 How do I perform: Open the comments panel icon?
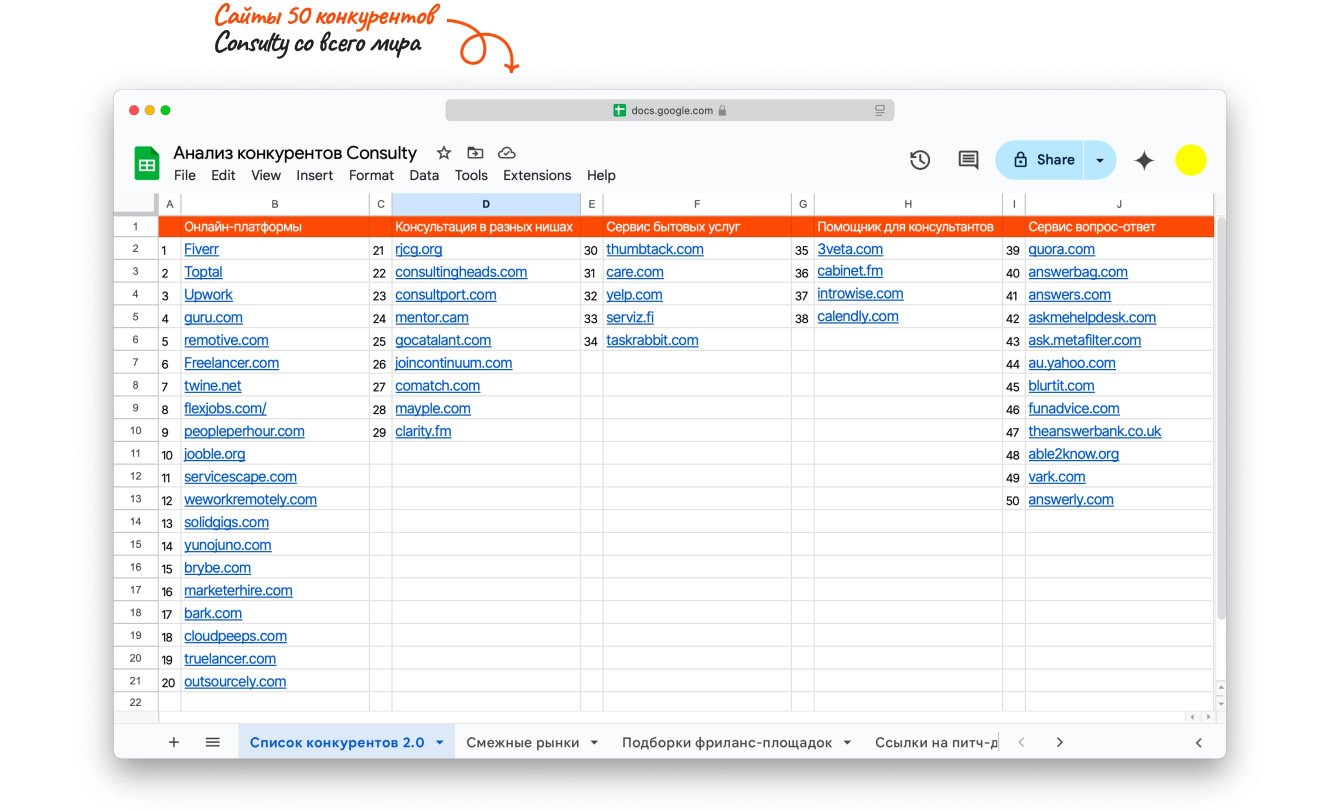tap(968, 160)
